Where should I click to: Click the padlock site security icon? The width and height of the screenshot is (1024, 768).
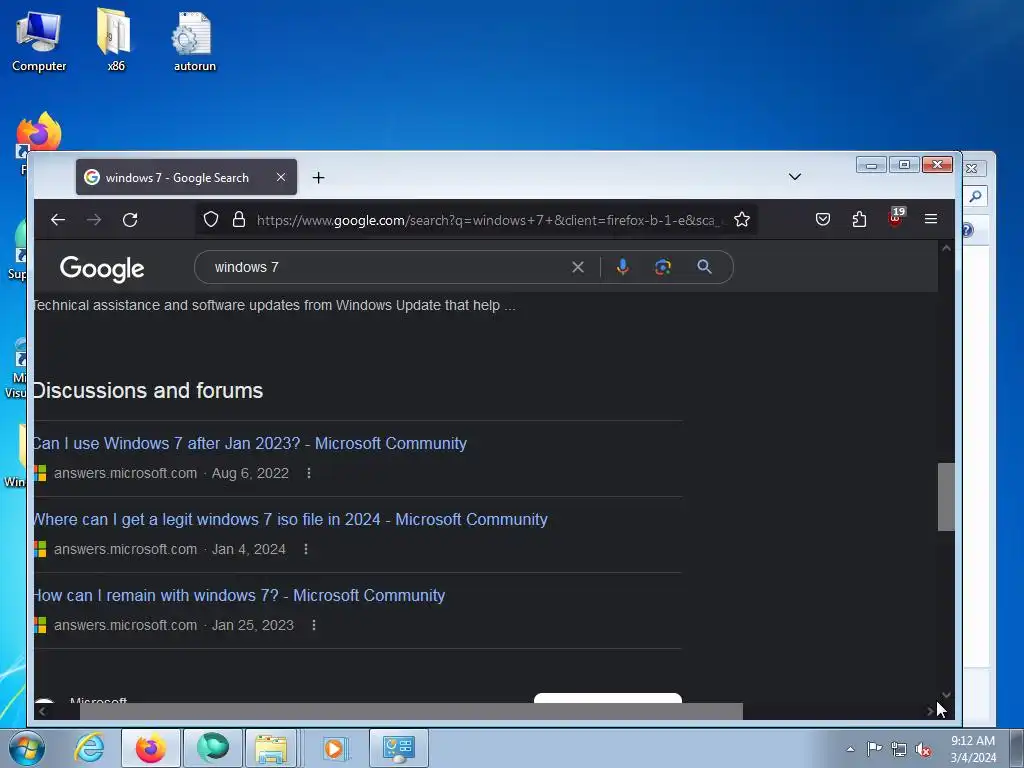click(239, 219)
